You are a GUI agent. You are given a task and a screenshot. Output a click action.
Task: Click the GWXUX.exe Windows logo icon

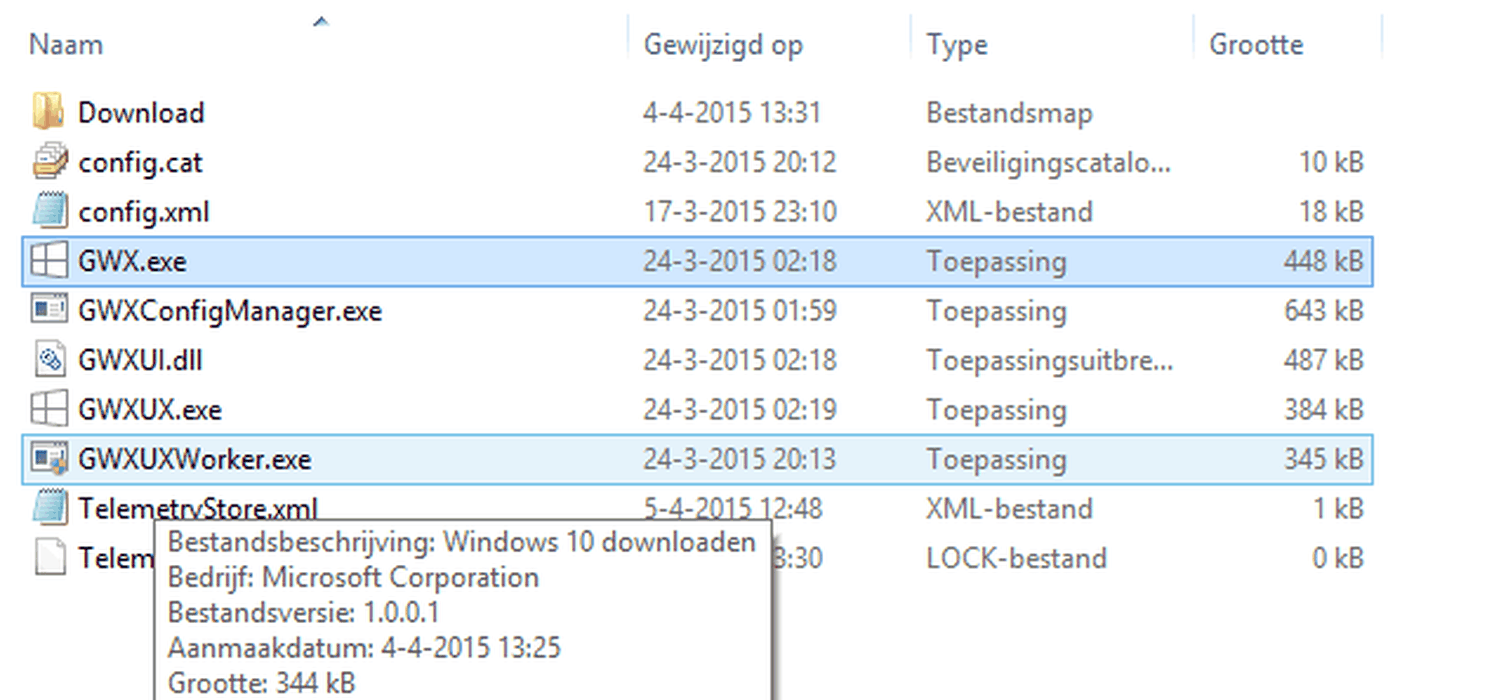click(48, 410)
